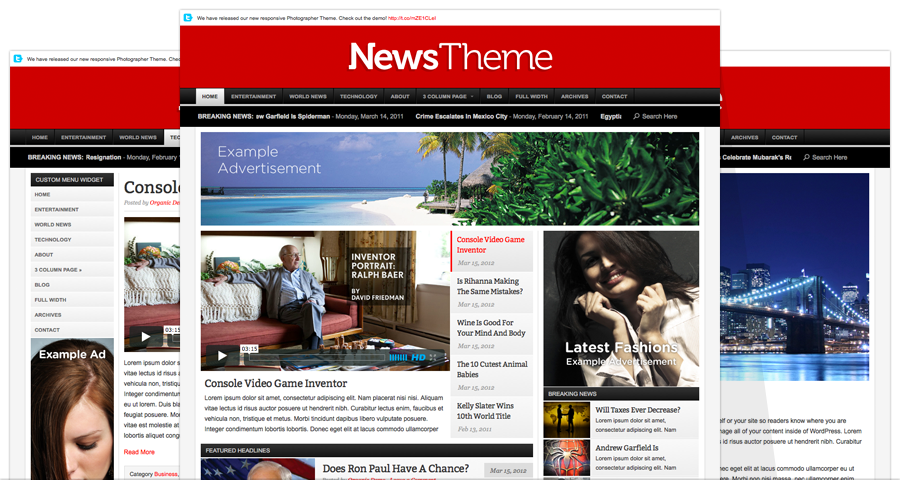Click the Search Here field in front window
The width and height of the screenshot is (900, 480).
(660, 116)
